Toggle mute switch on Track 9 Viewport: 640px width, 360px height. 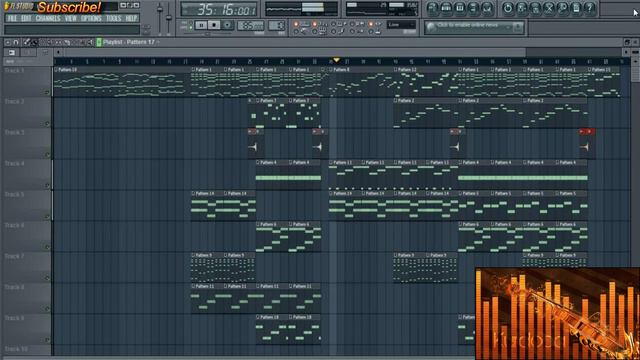point(47,340)
